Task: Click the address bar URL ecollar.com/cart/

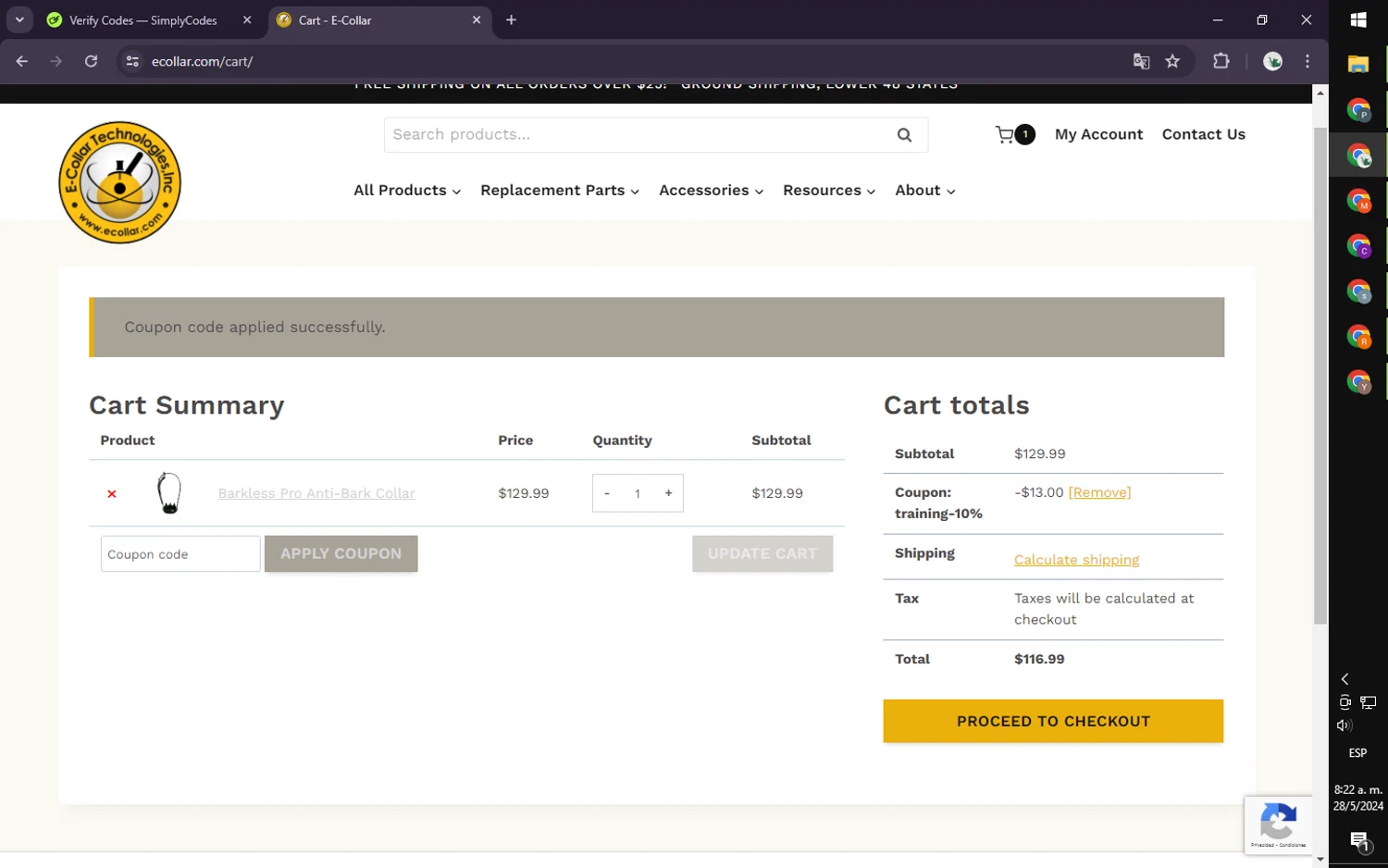Action: coord(202,61)
